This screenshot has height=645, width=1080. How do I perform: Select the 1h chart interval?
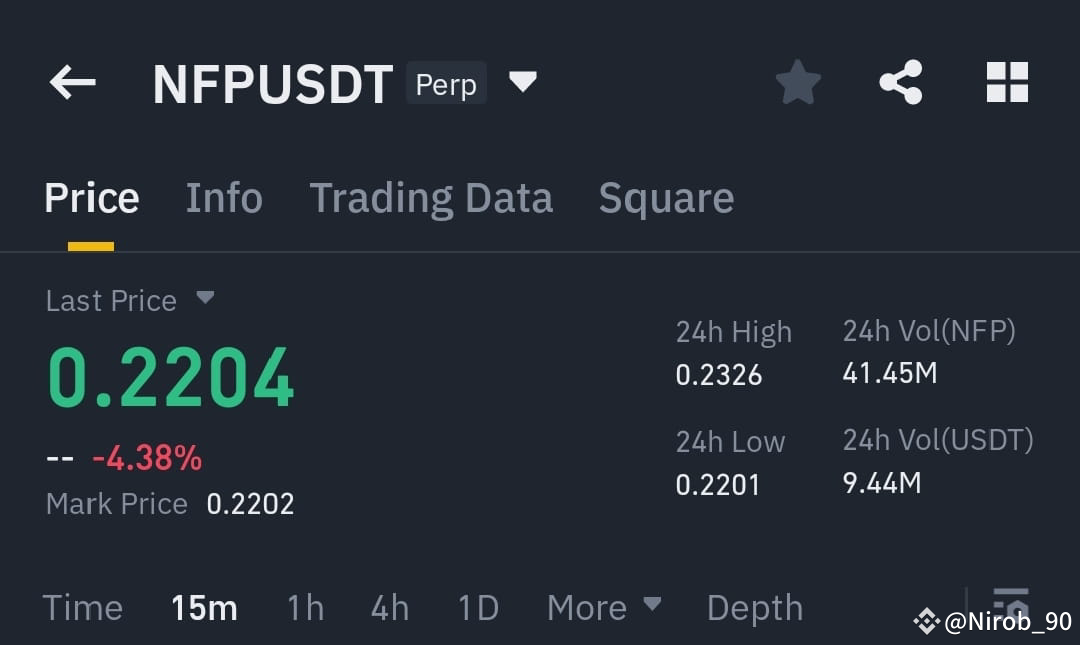[x=305, y=608]
